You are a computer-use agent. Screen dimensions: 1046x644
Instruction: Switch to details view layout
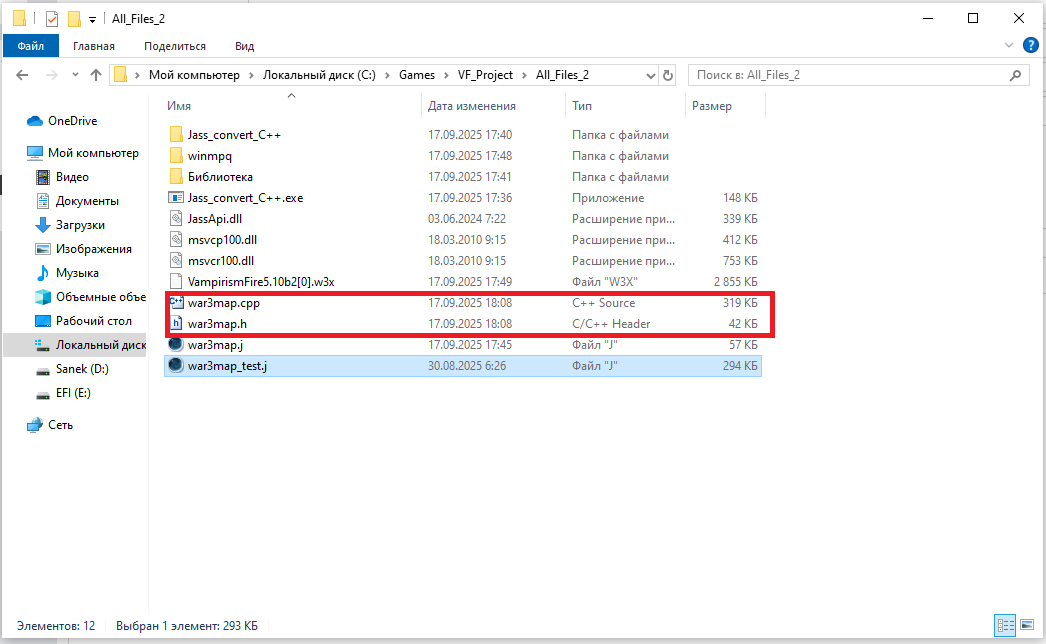pos(1005,625)
